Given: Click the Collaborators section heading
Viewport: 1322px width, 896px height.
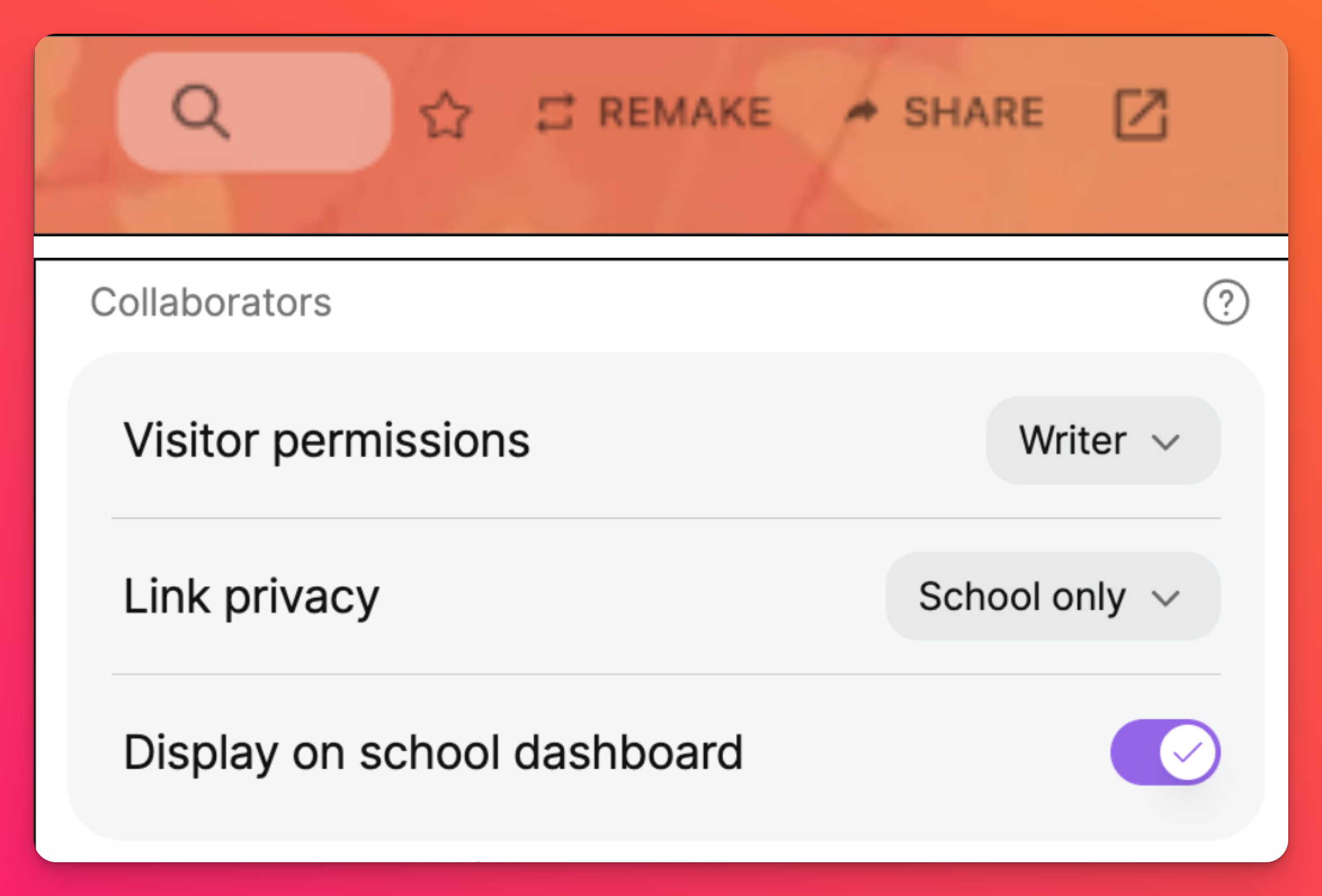Looking at the screenshot, I should (x=211, y=302).
